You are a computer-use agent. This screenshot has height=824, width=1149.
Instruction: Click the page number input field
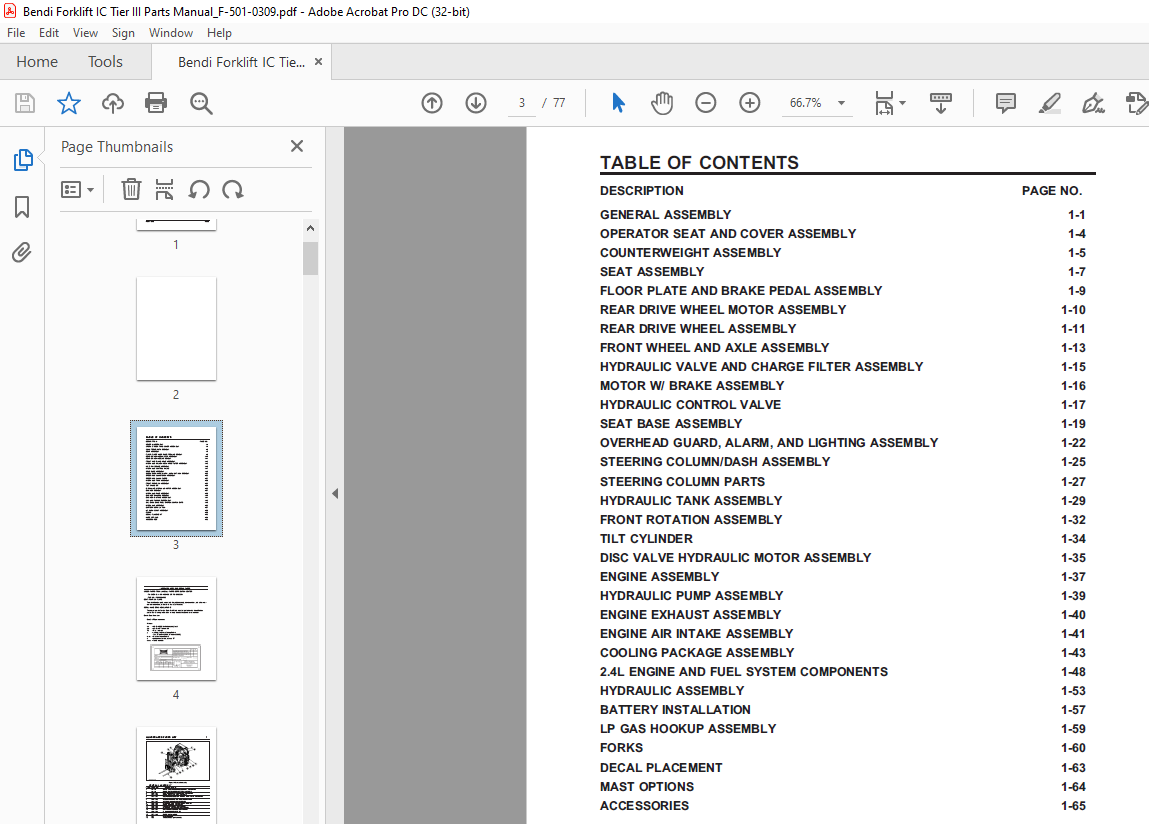[x=522, y=103]
